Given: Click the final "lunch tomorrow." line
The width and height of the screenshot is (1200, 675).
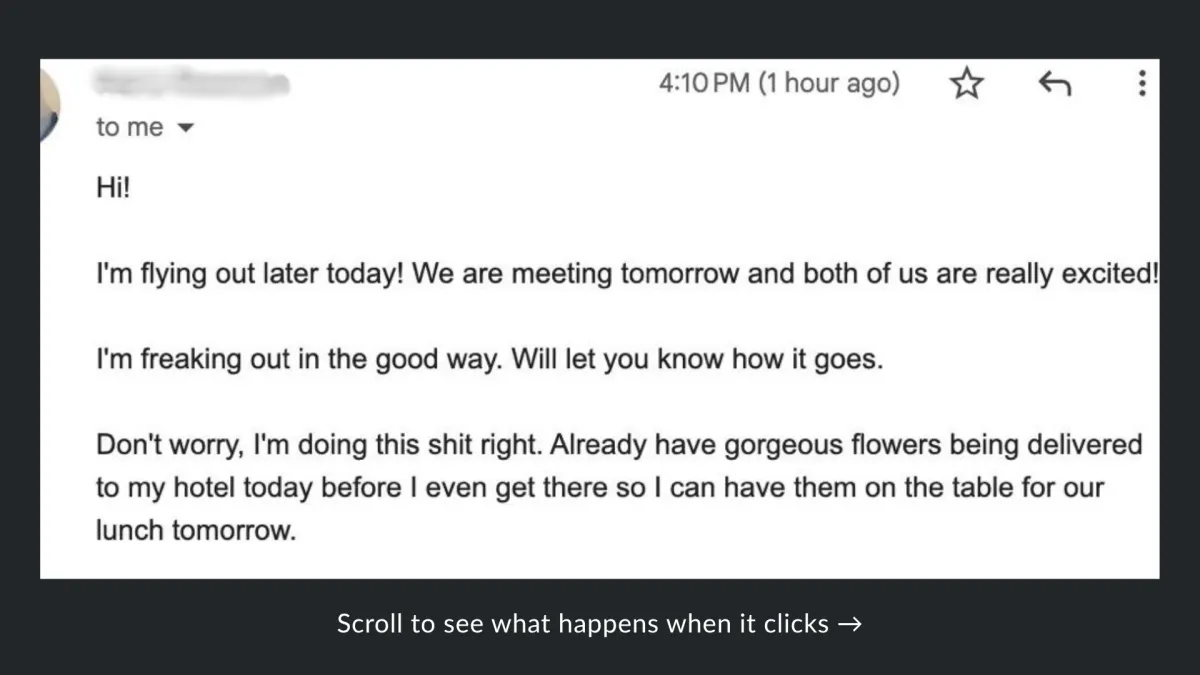Looking at the screenshot, I should click(x=196, y=530).
